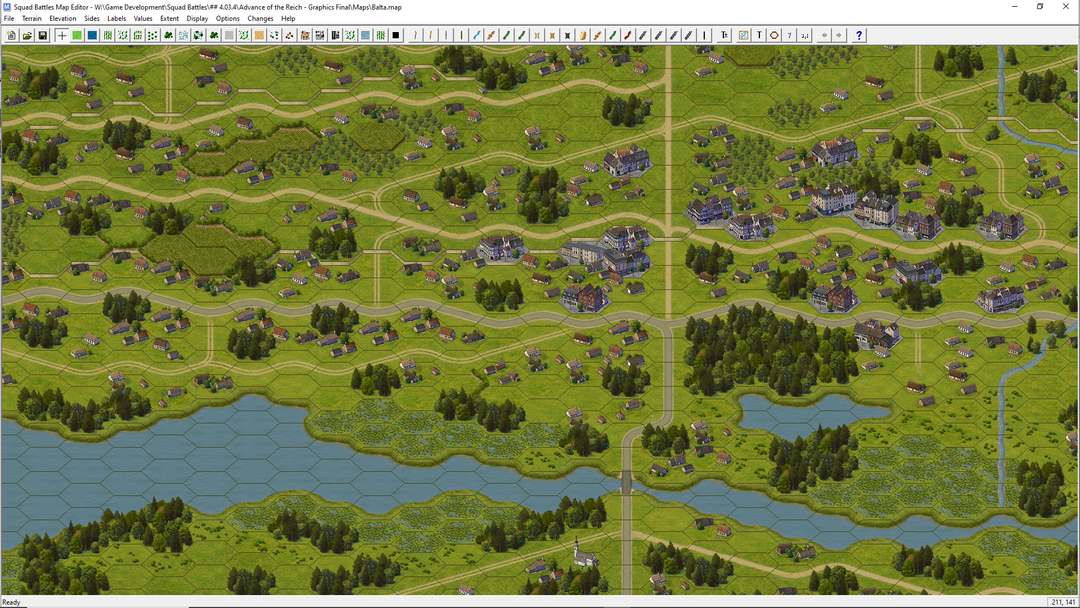Select the marsh terrain tool
Viewport: 1080px width, 608px height.
[182, 34]
